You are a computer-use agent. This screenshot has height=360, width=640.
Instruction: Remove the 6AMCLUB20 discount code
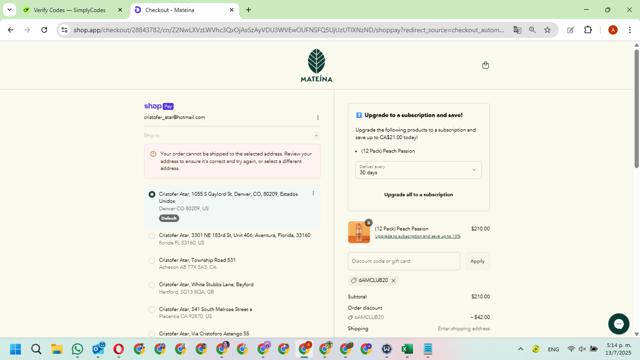(393, 281)
